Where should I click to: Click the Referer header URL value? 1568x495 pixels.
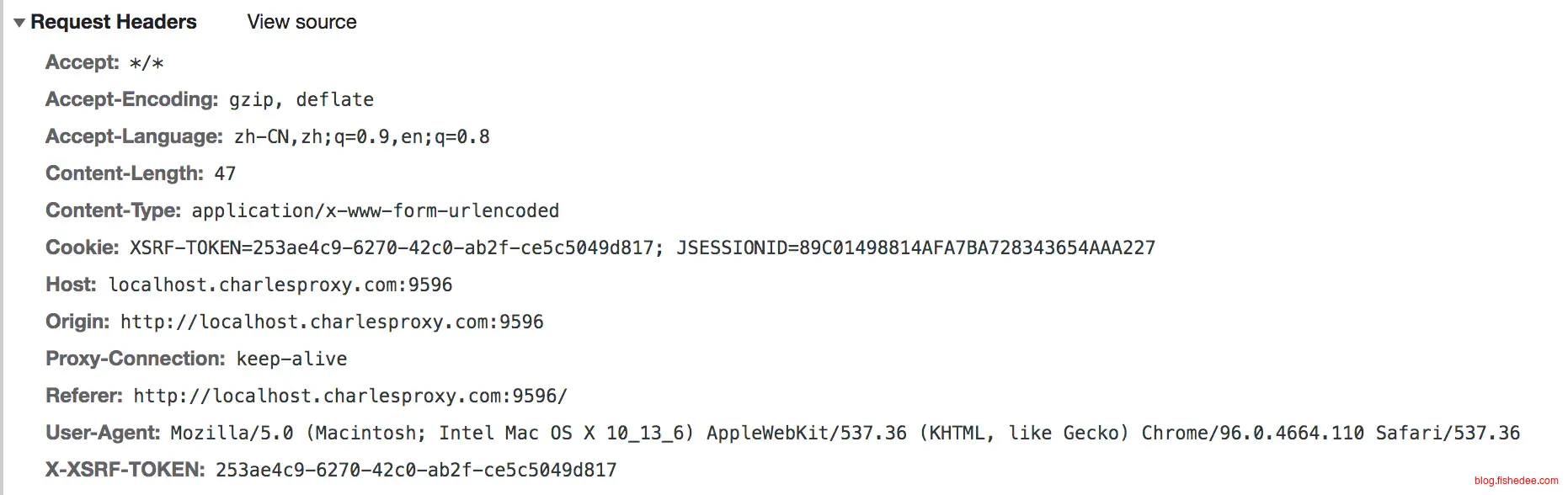pyautogui.click(x=350, y=396)
